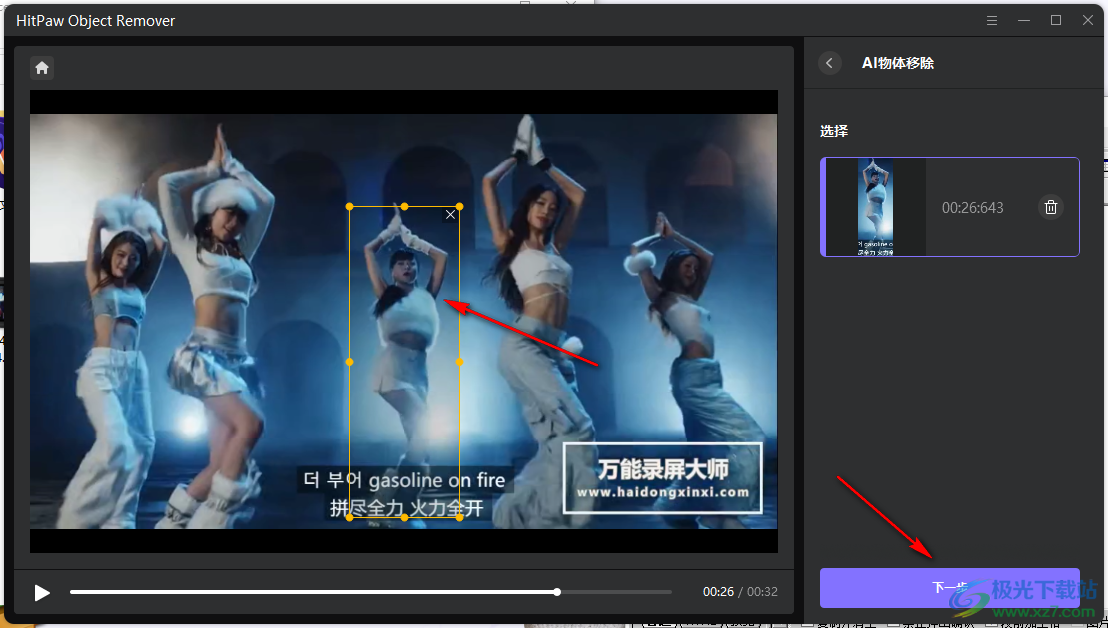Click the top-middle selection box handle
Viewport: 1108px width, 628px height.
pos(404,206)
